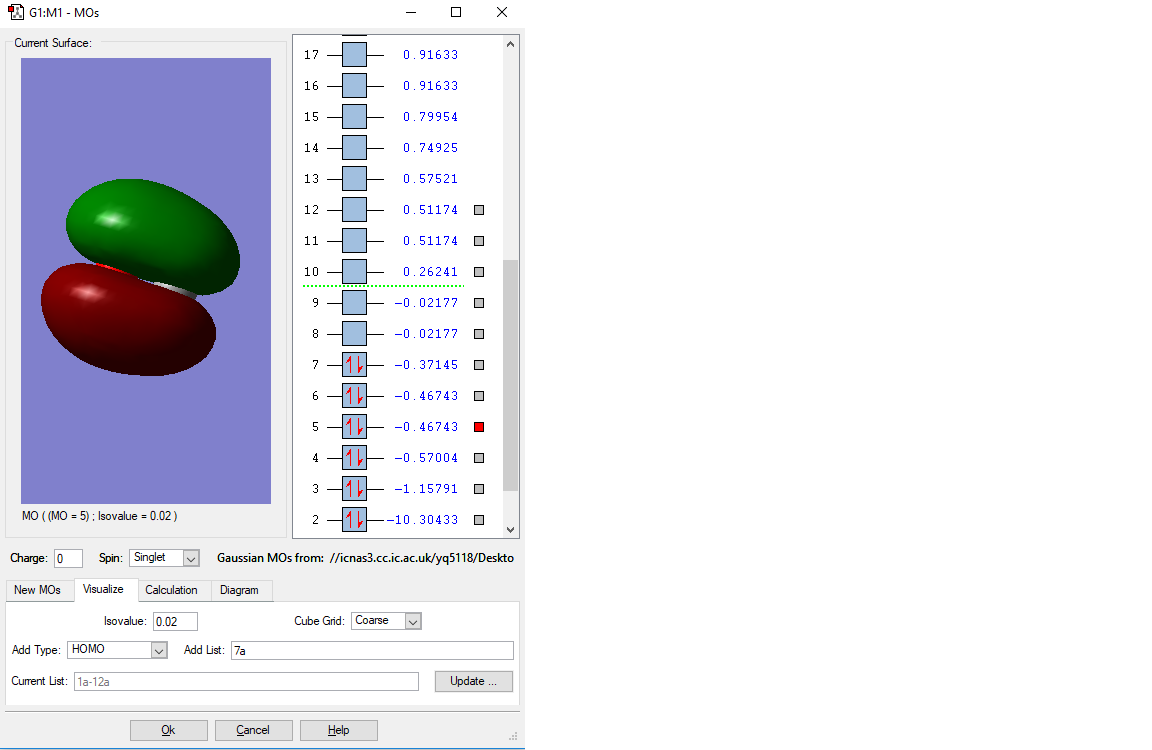Switch to the Diagram tab
Image resolution: width=1152 pixels, height=750 pixels.
240,590
